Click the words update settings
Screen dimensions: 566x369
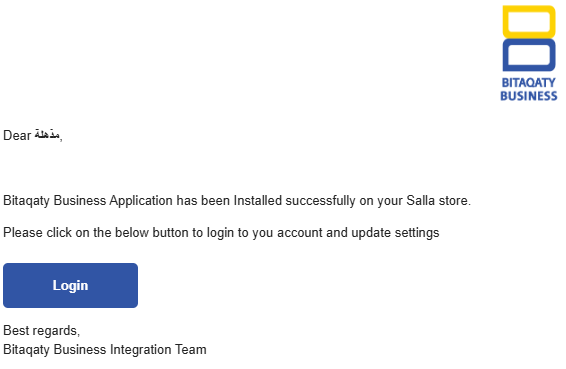[395, 233]
